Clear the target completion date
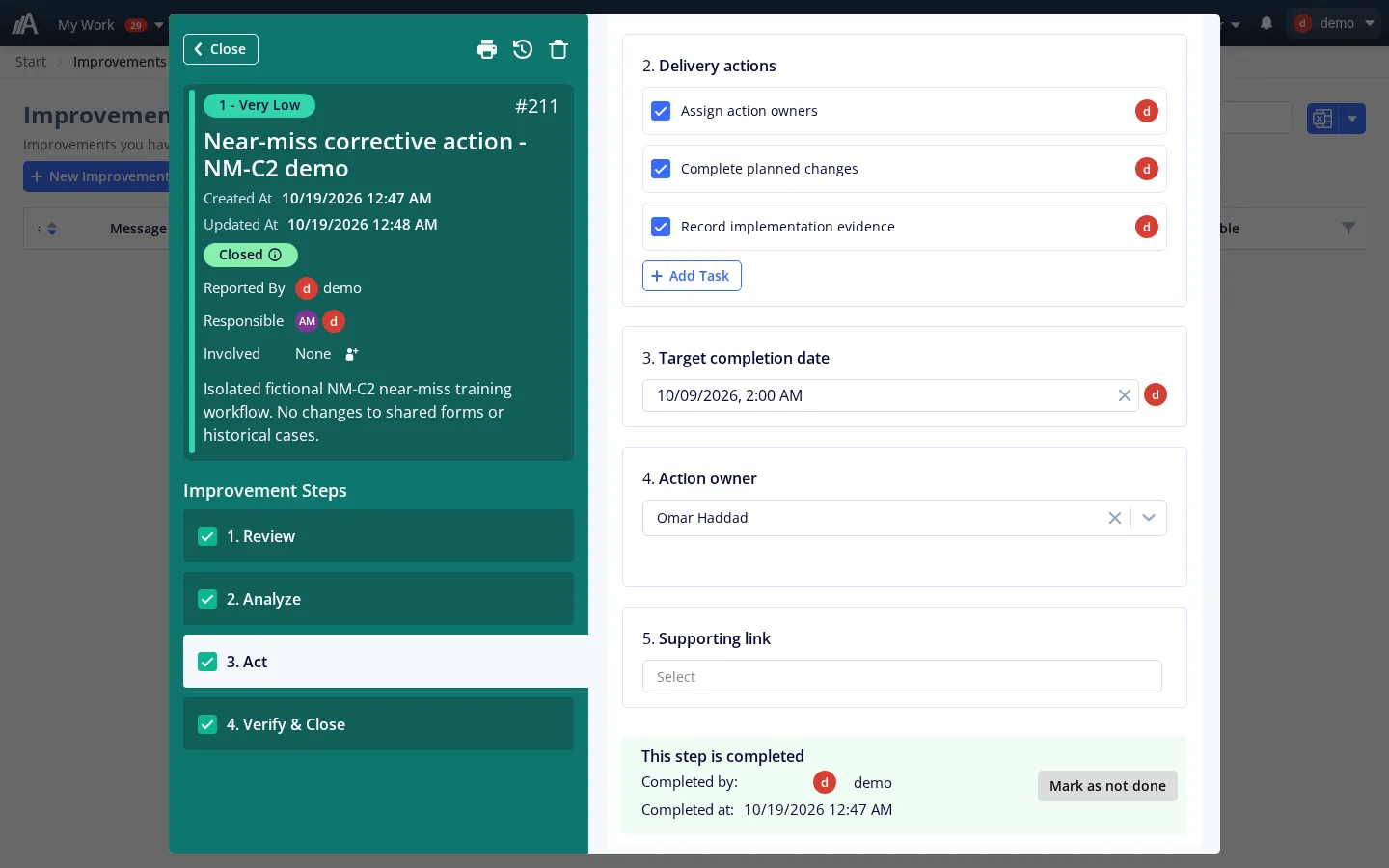 click(x=1124, y=395)
